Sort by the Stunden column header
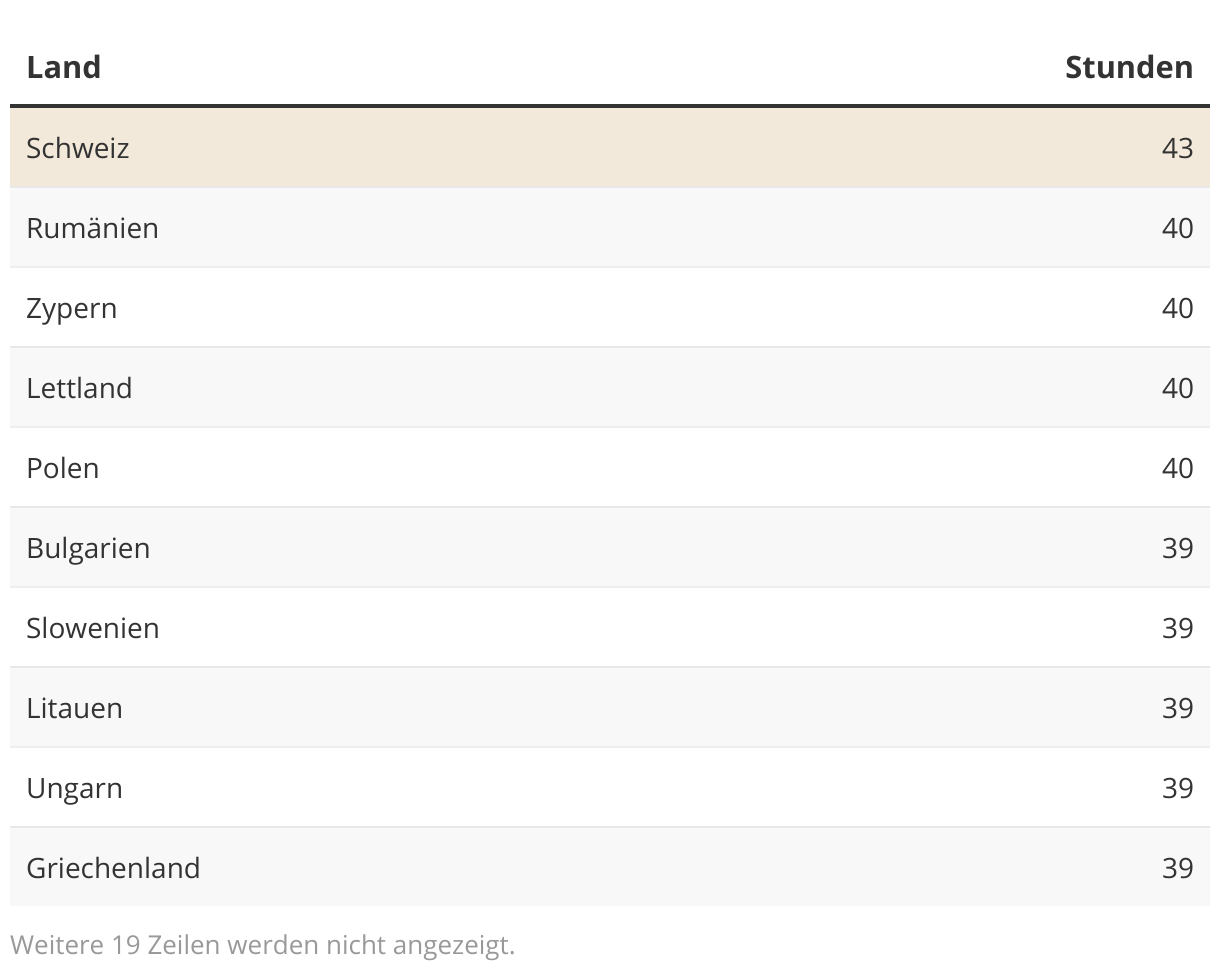 click(x=1129, y=67)
